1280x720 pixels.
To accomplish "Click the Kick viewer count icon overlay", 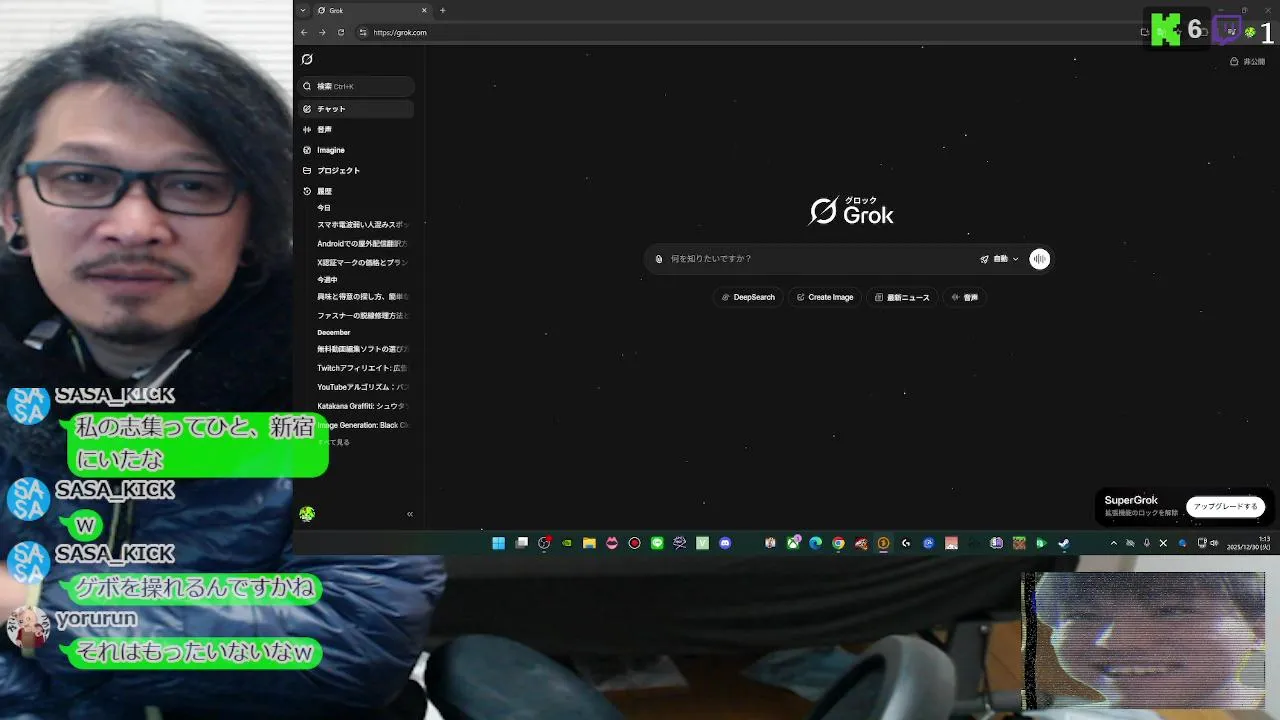I will [x=1165, y=29].
